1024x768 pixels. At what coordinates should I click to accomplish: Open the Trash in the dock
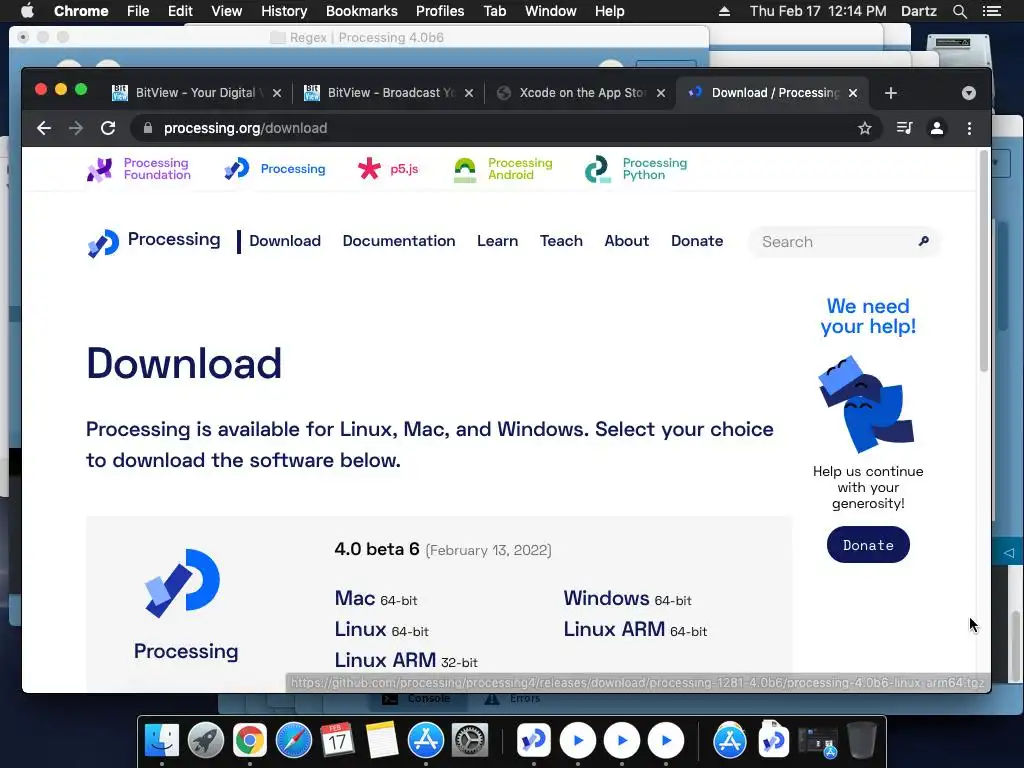tap(861, 741)
